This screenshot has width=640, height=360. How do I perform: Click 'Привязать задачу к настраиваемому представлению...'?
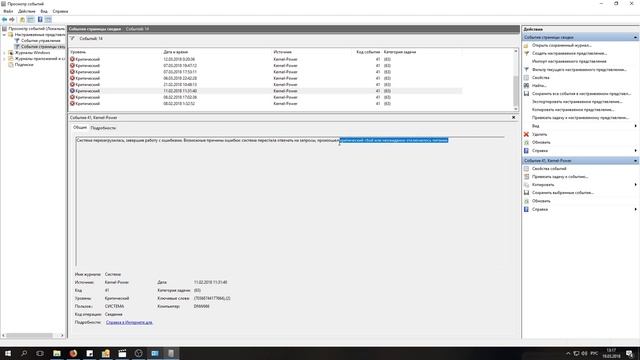580,118
